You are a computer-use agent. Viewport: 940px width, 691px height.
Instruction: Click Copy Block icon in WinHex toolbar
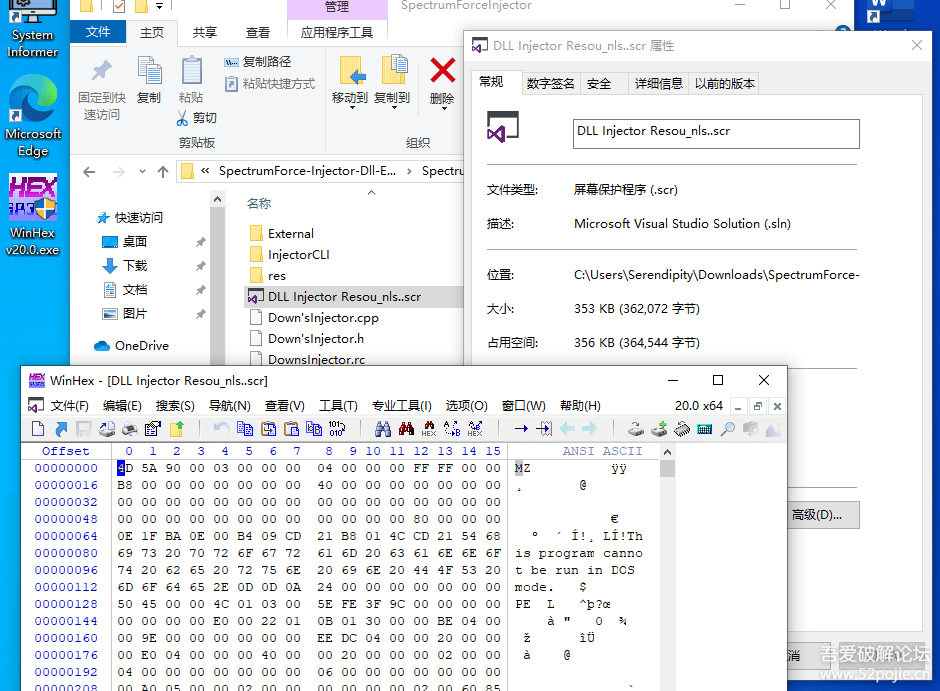pyautogui.click(x=245, y=429)
